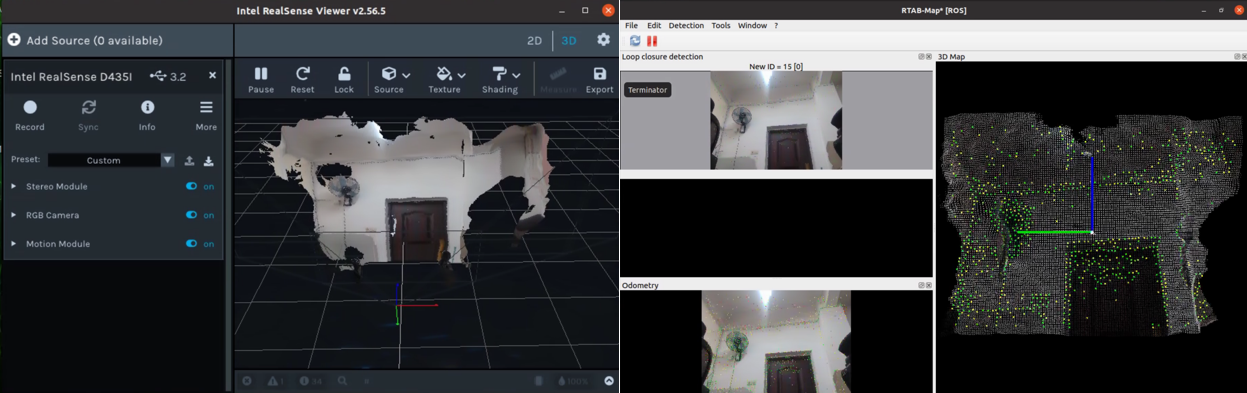The height and width of the screenshot is (393, 1247).
Task: Close the 3D Map panel
Action: pos(1244,57)
